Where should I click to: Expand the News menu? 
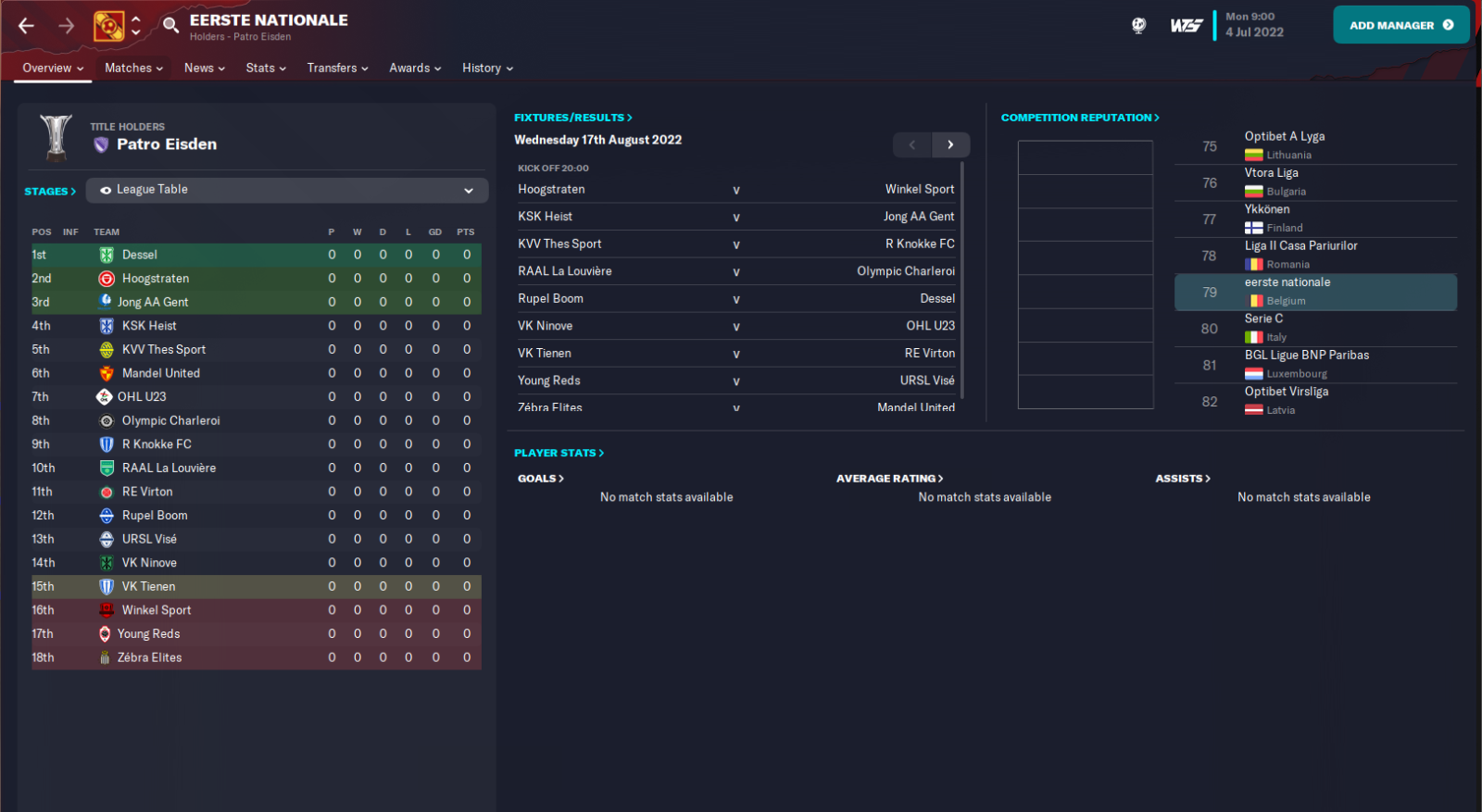[205, 68]
